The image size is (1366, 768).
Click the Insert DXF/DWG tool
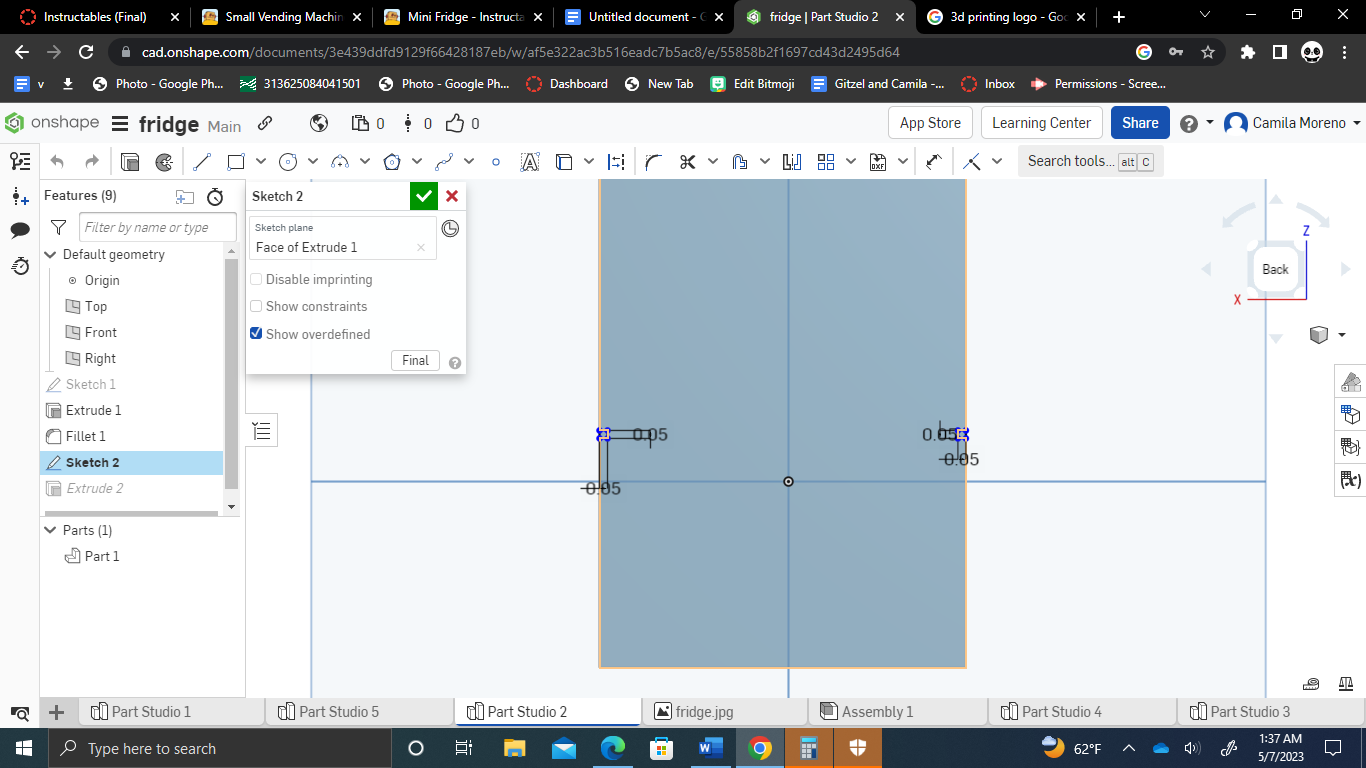[877, 160]
